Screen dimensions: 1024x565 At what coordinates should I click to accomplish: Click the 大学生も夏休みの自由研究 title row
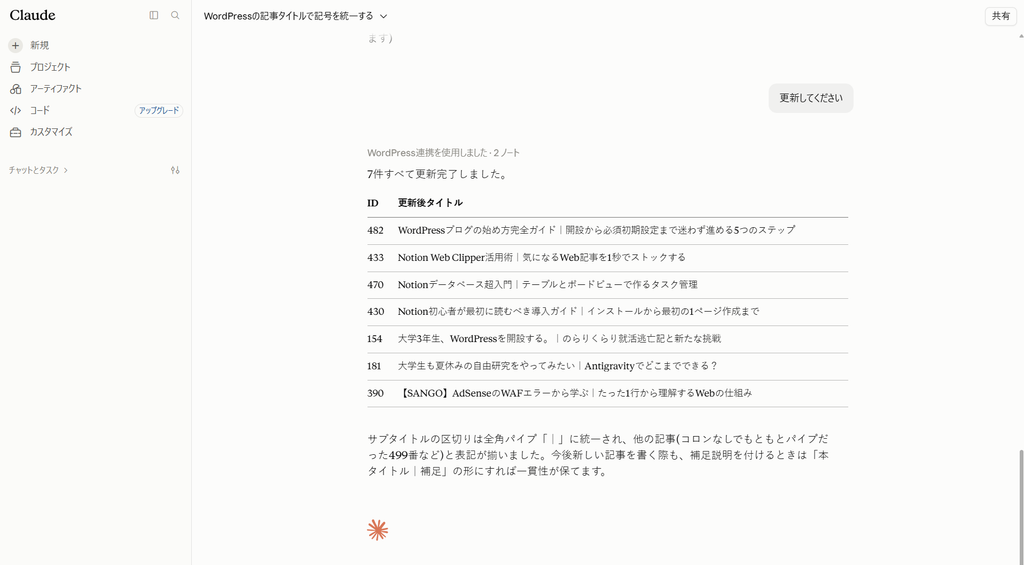pyautogui.click(x=558, y=366)
